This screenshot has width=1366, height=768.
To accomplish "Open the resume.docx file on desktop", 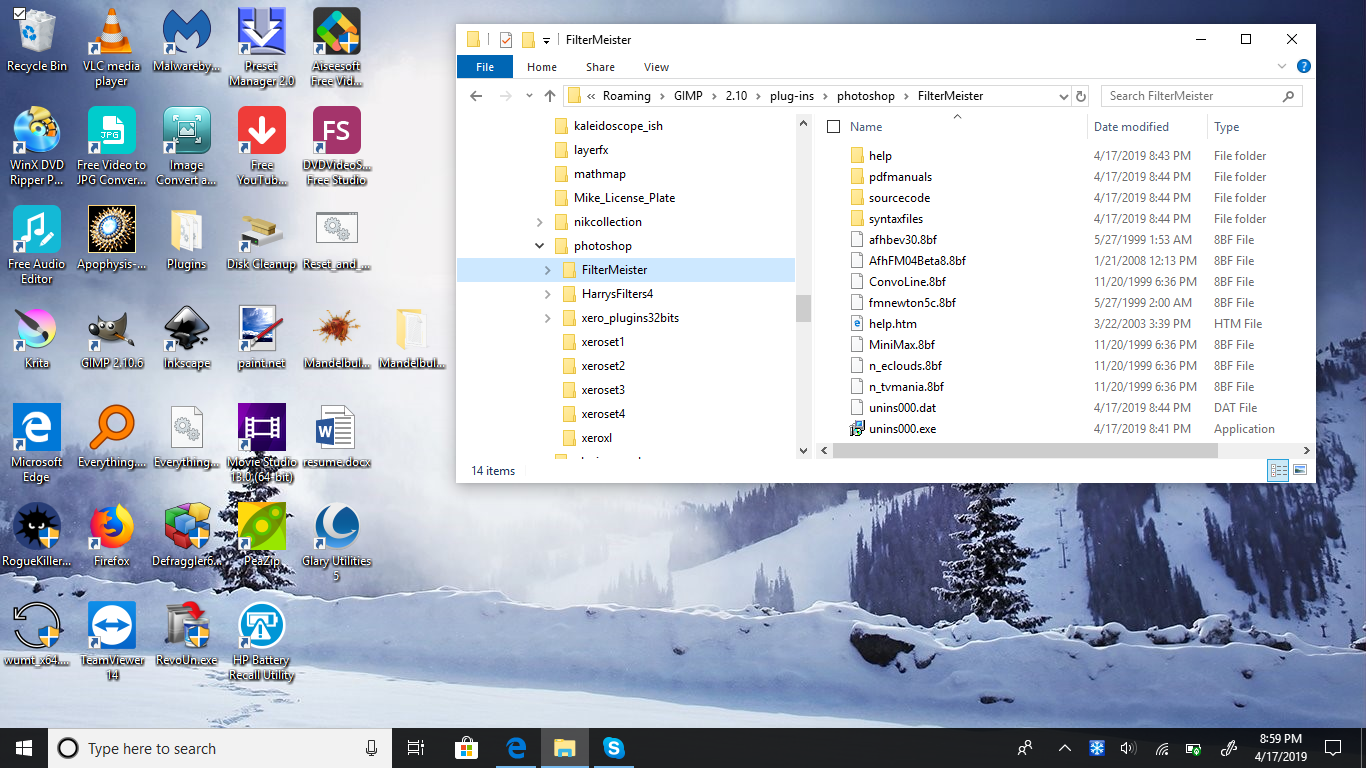I will click(x=337, y=437).
